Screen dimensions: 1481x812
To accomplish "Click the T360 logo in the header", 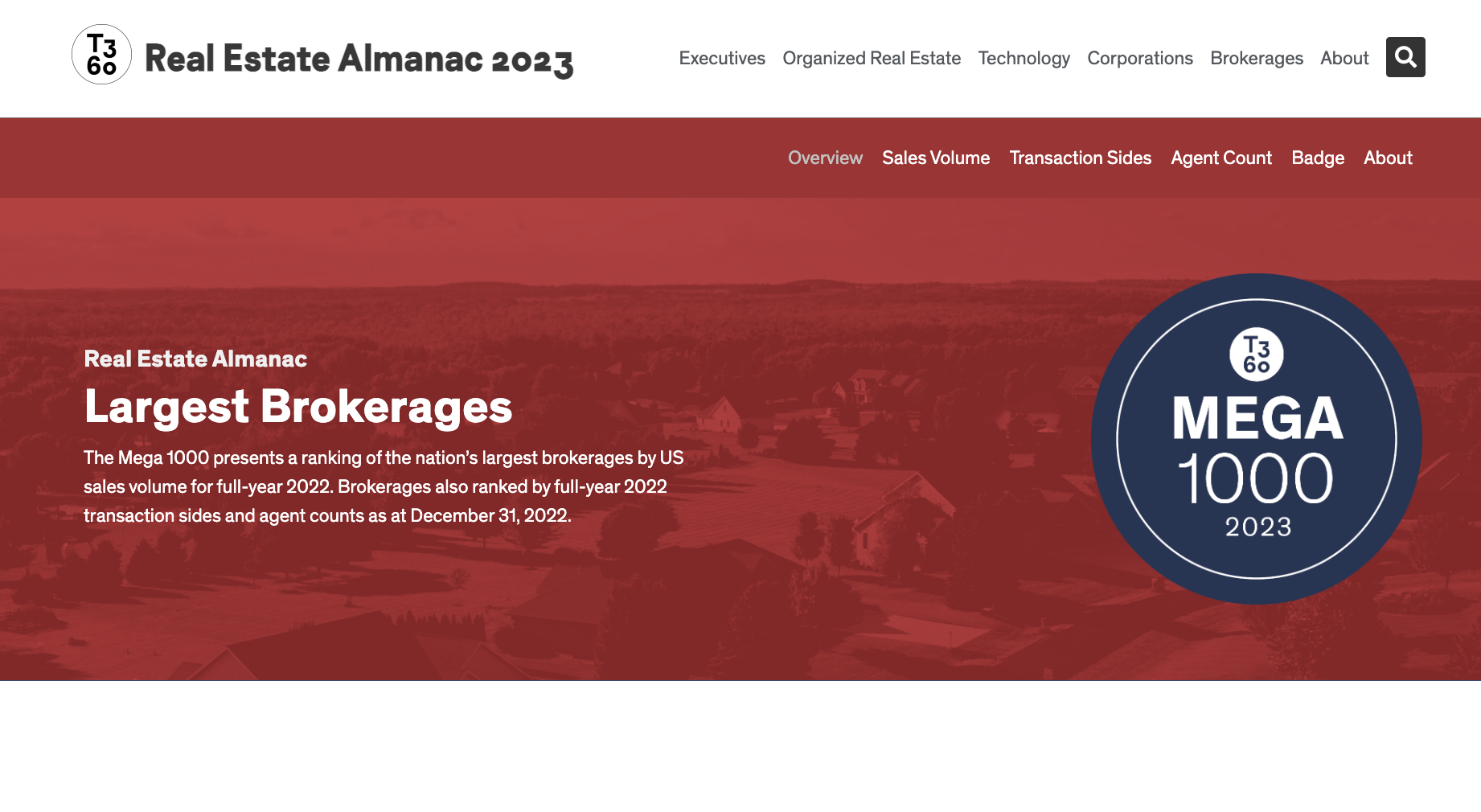I will click(x=102, y=55).
